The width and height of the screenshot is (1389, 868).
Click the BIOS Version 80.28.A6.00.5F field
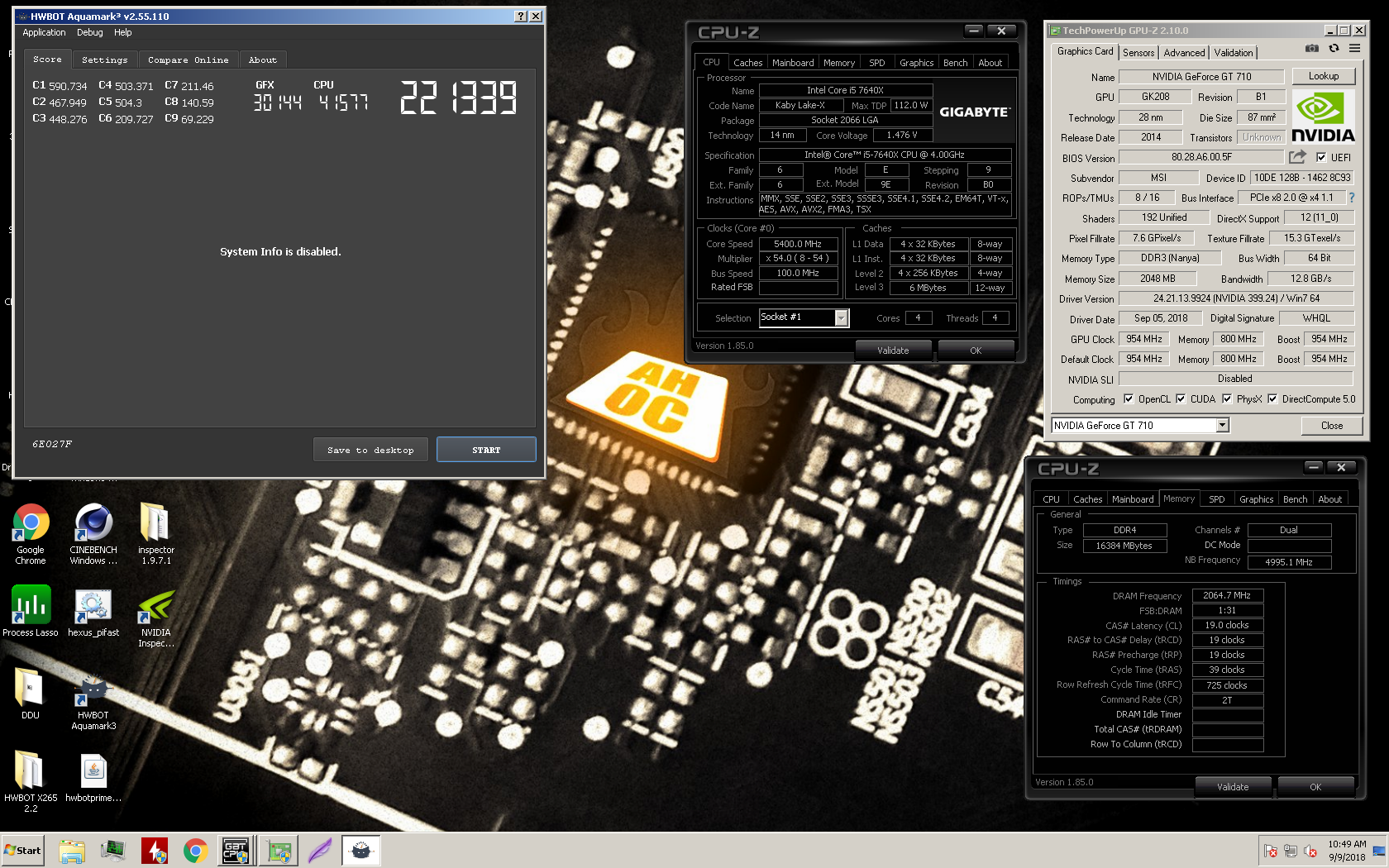point(1201,157)
